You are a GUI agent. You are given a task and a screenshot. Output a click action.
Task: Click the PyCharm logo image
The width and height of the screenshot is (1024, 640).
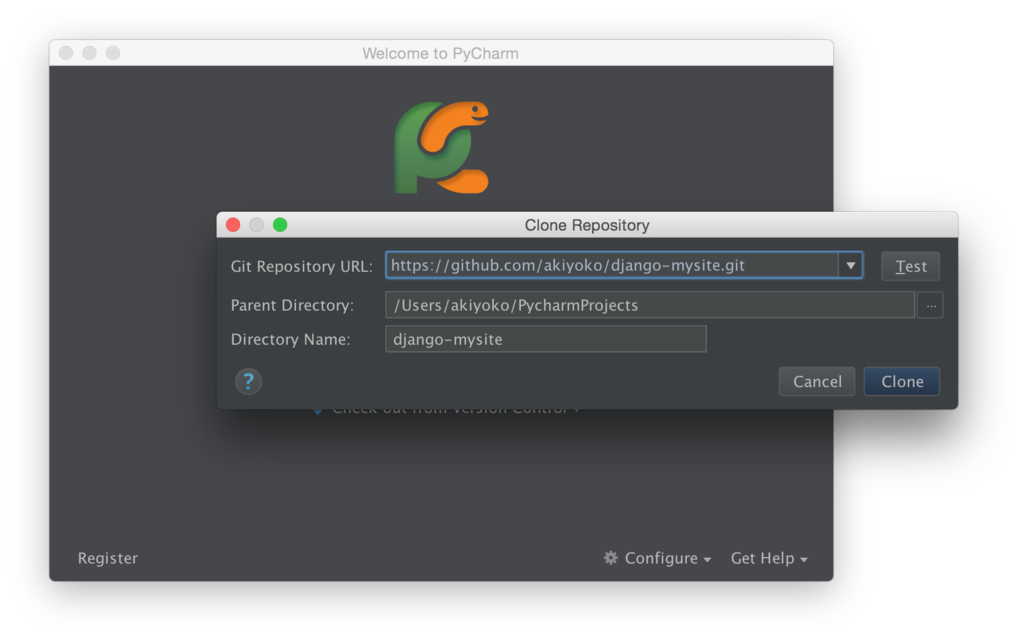(441, 147)
